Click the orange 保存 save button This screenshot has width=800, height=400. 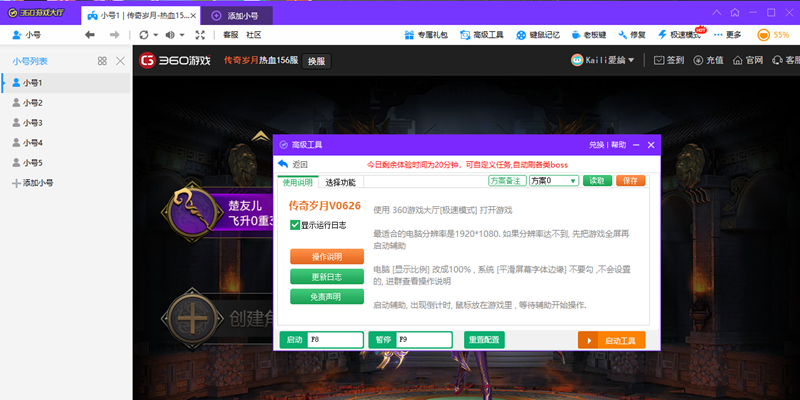point(631,181)
